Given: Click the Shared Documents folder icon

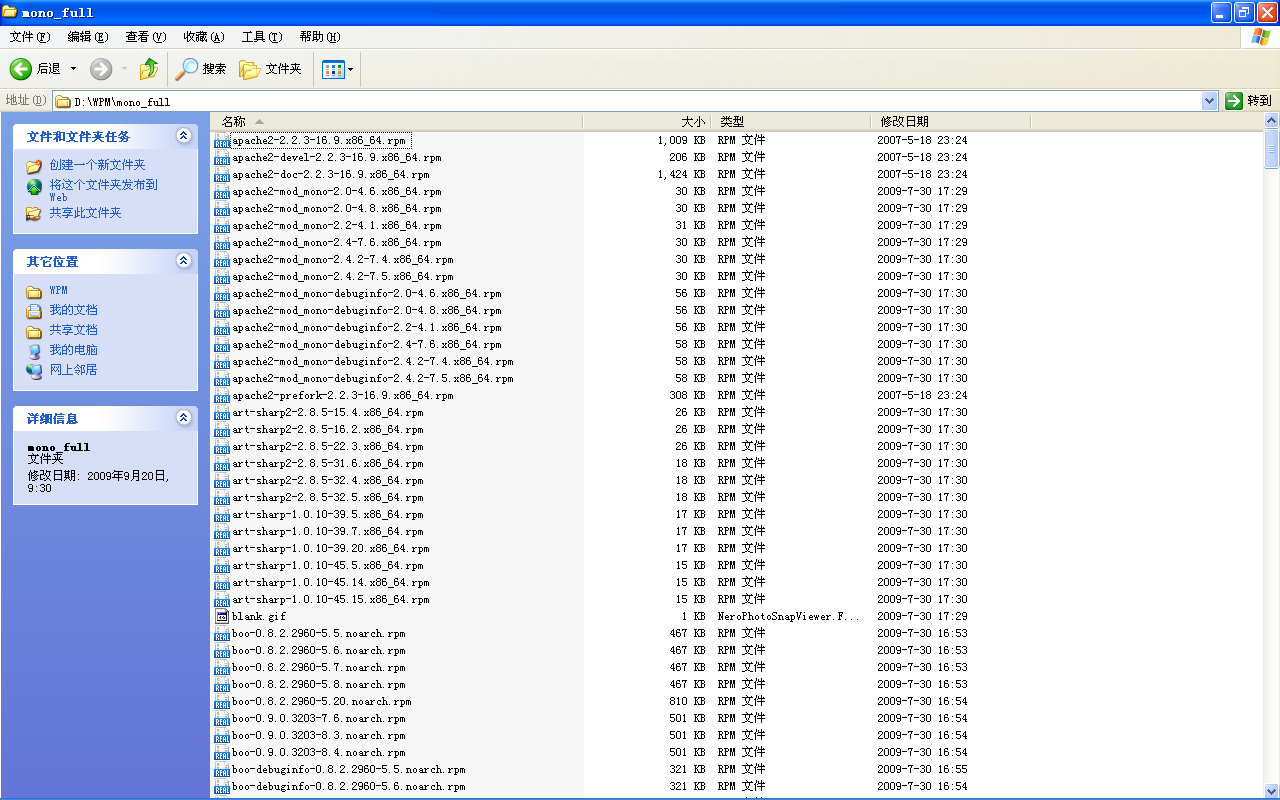Looking at the screenshot, I should tap(34, 331).
